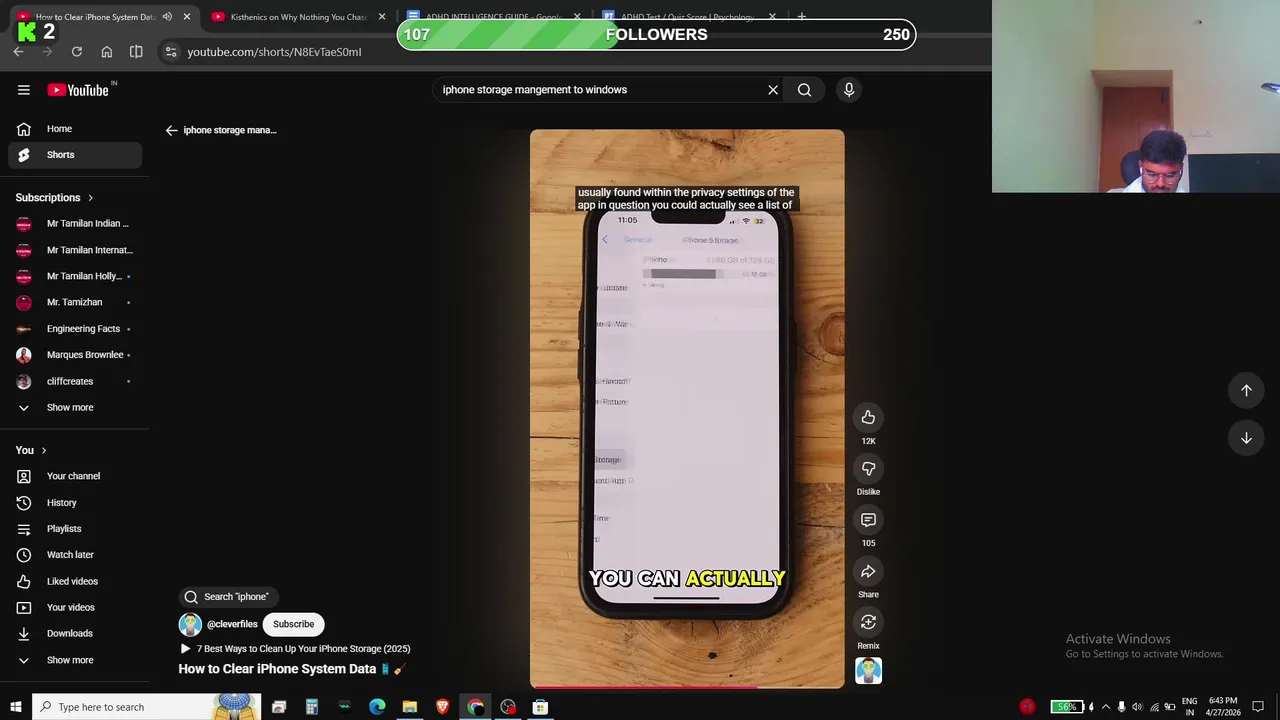Go to browser home page
Image resolution: width=1280 pixels, height=720 pixels.
click(107, 52)
